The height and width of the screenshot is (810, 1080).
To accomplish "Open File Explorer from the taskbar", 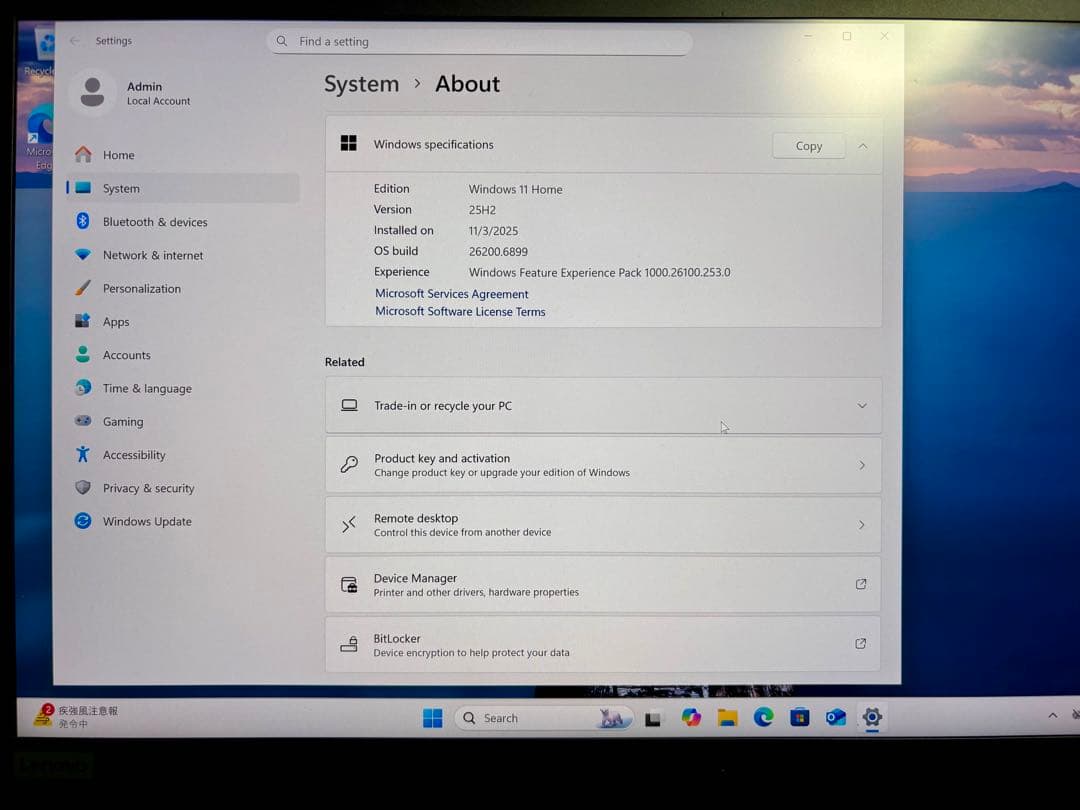I will click(x=727, y=717).
